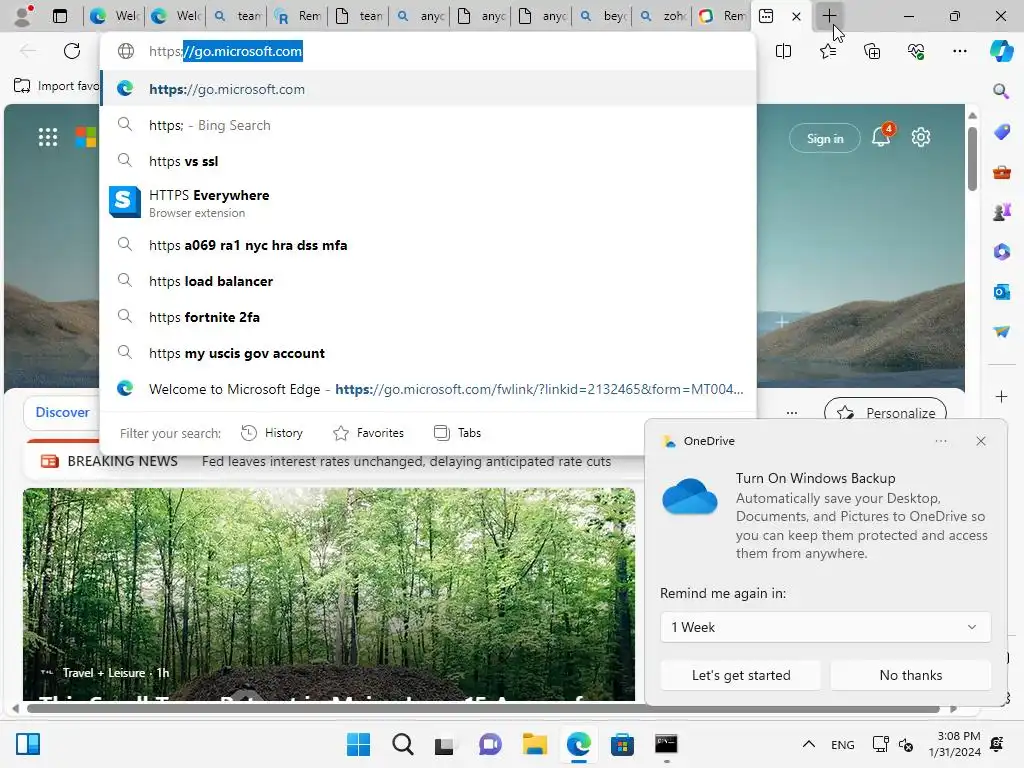Open the sidebar Shopping tag icon
This screenshot has width=1024, height=768.
click(1001, 132)
